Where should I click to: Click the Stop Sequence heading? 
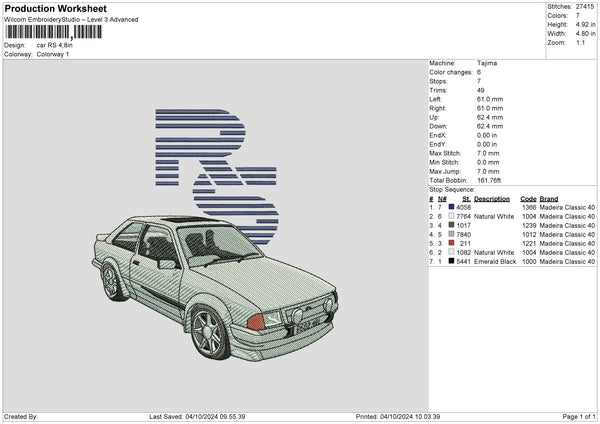click(452, 190)
